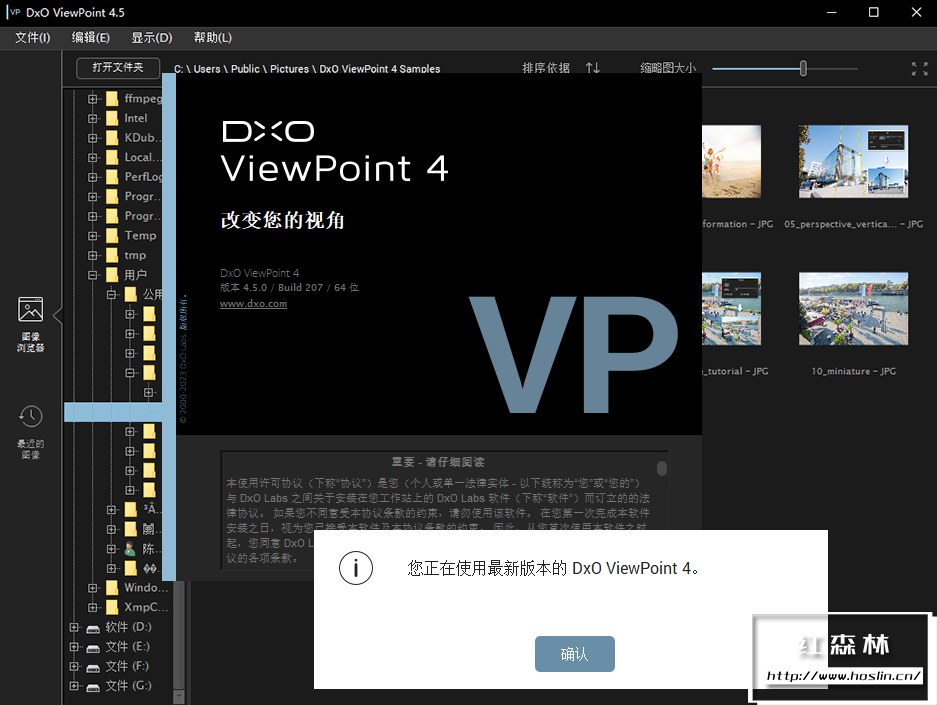The height and width of the screenshot is (705, 937).
Task: Click 确认 in the update dialog
Action: coord(574,654)
